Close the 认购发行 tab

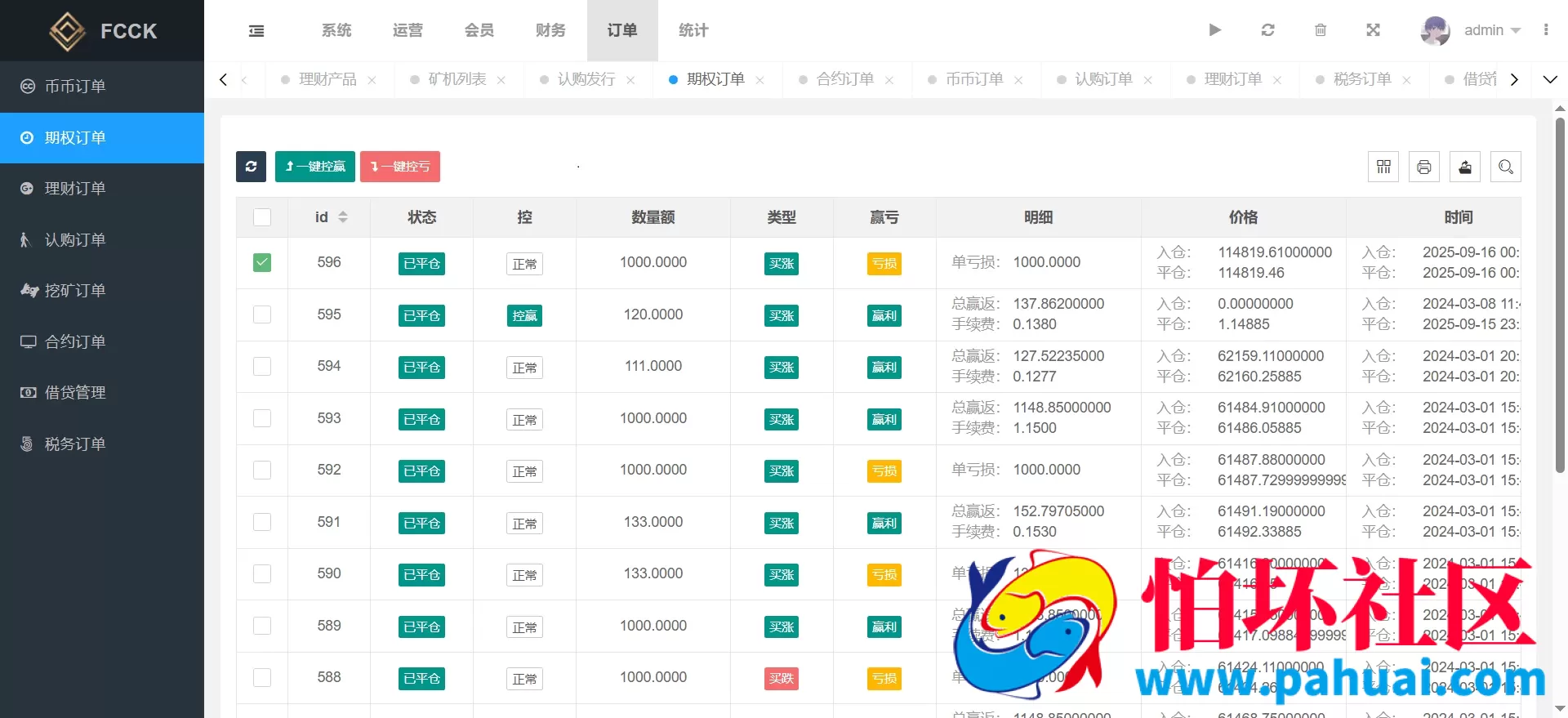[x=630, y=80]
